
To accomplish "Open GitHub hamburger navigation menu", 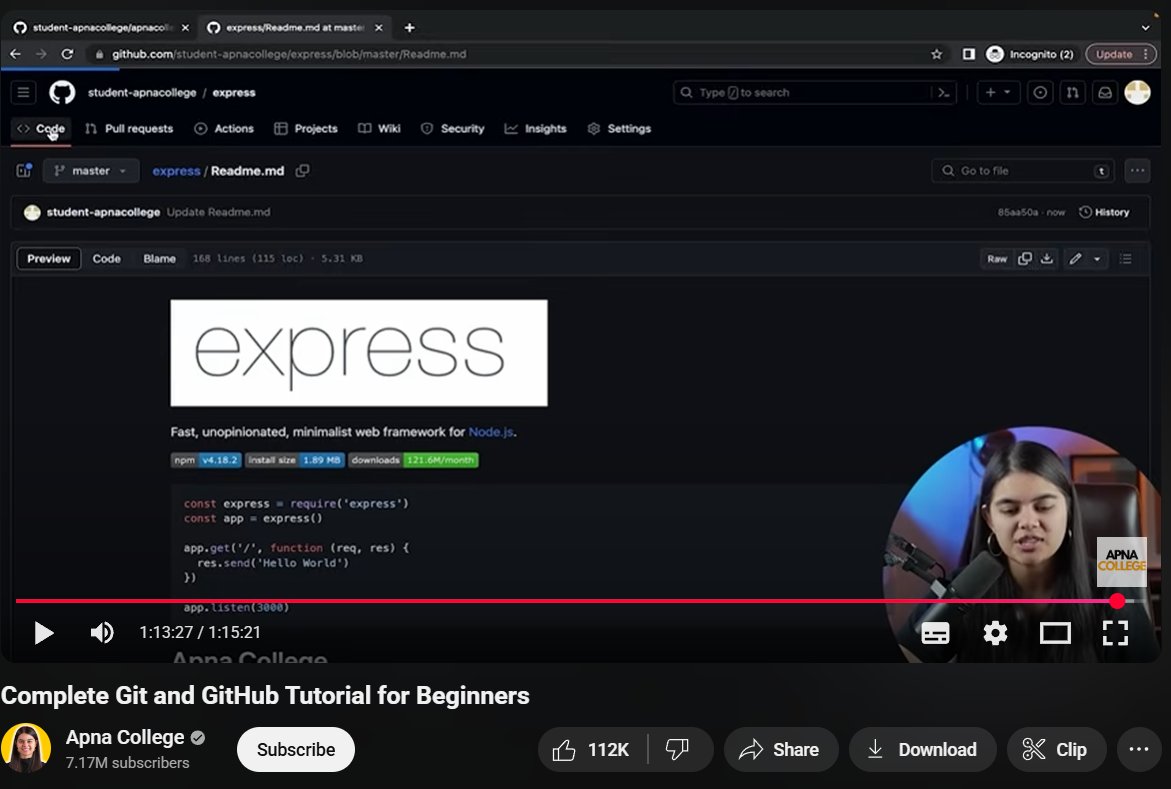I will pyautogui.click(x=23, y=93).
